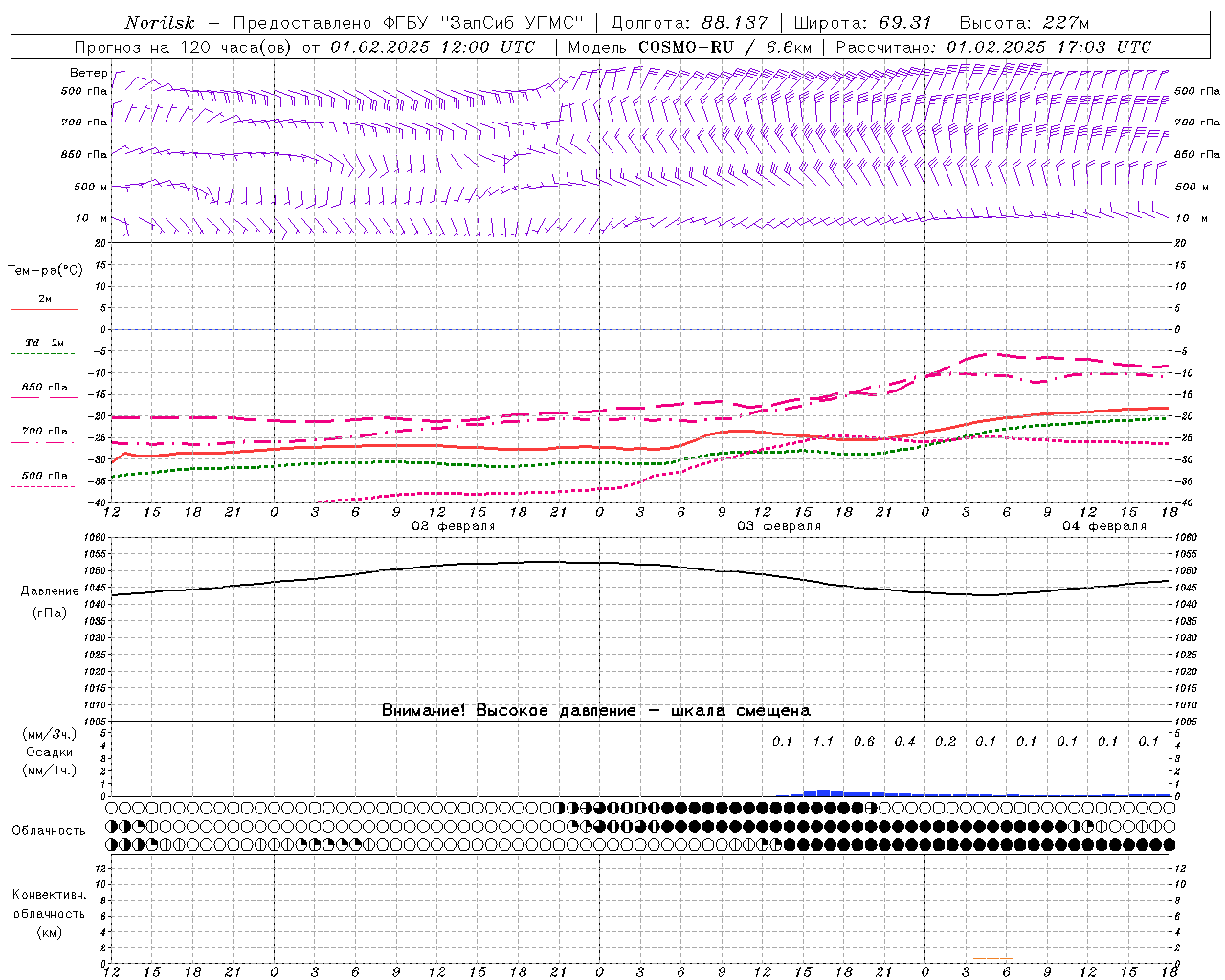Click the "Долгота: 88.137" header field
The image size is (1225, 980).
[x=689, y=23]
